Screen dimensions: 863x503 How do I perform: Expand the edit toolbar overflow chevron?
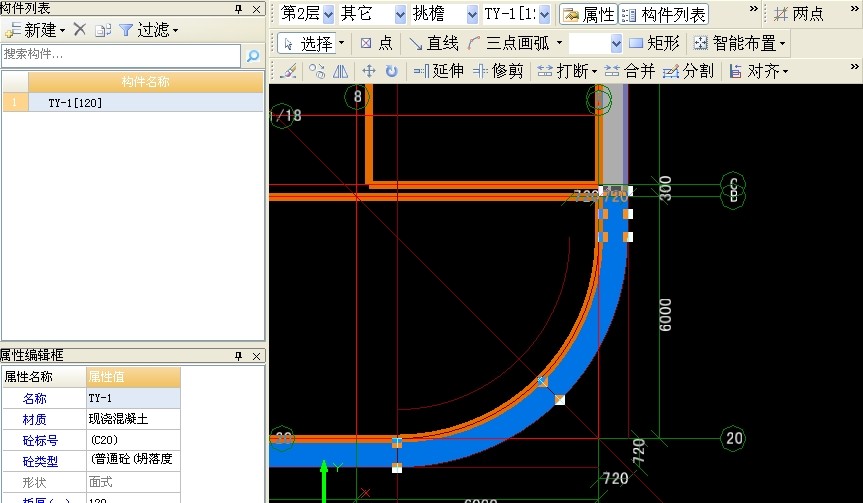(855, 67)
